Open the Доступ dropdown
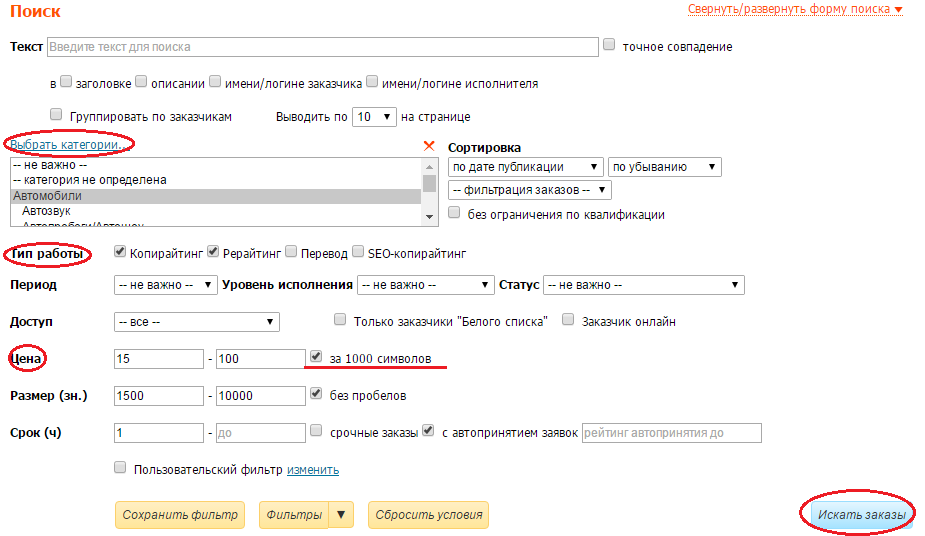 click(197, 322)
